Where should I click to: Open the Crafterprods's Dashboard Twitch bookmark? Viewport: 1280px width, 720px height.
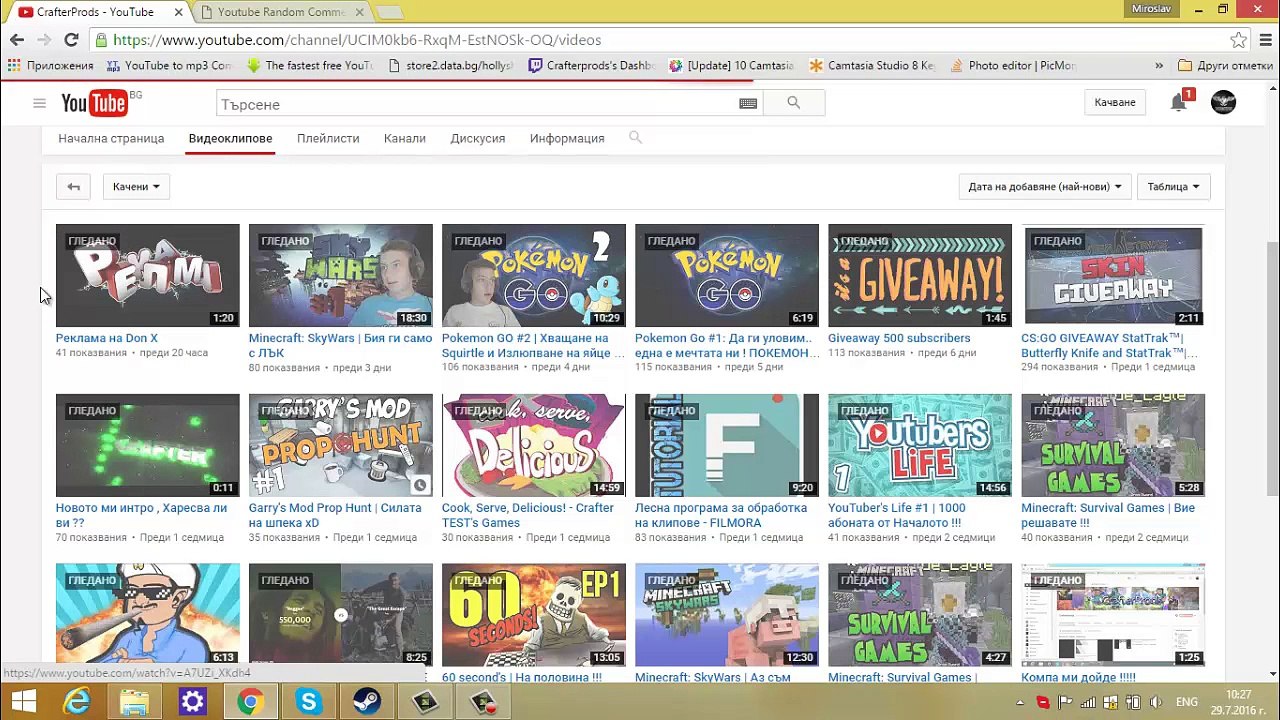(x=592, y=65)
